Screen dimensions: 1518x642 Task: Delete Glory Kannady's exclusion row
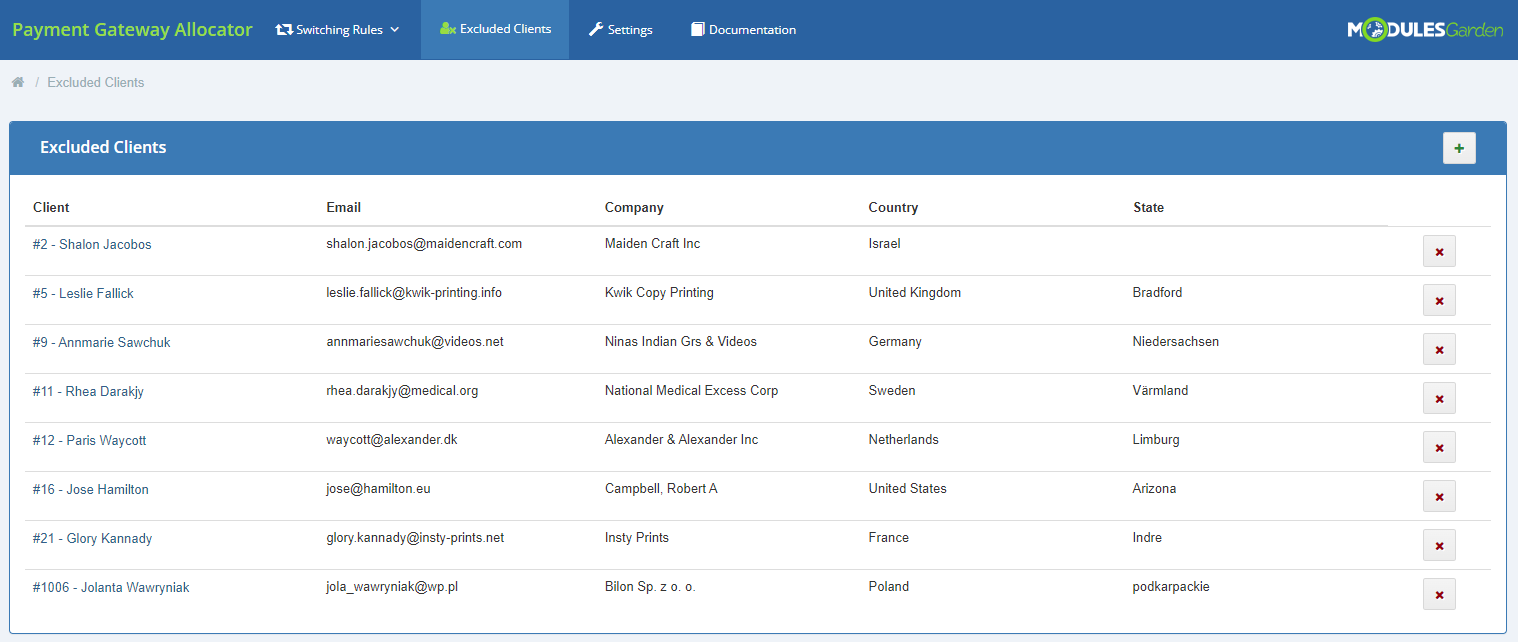(1439, 545)
